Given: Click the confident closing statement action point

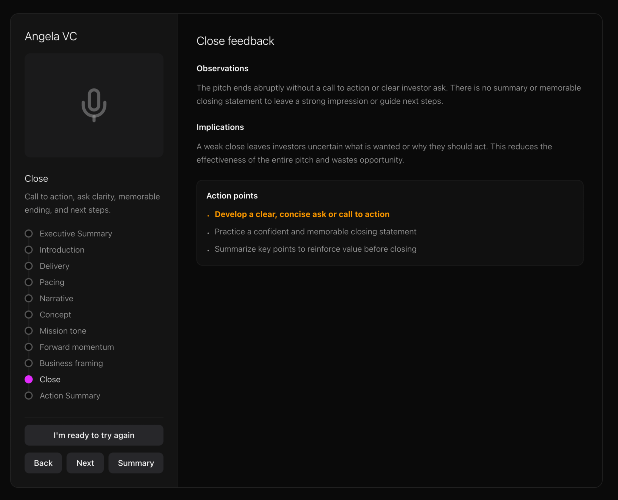Looking at the screenshot, I should 300,231.
